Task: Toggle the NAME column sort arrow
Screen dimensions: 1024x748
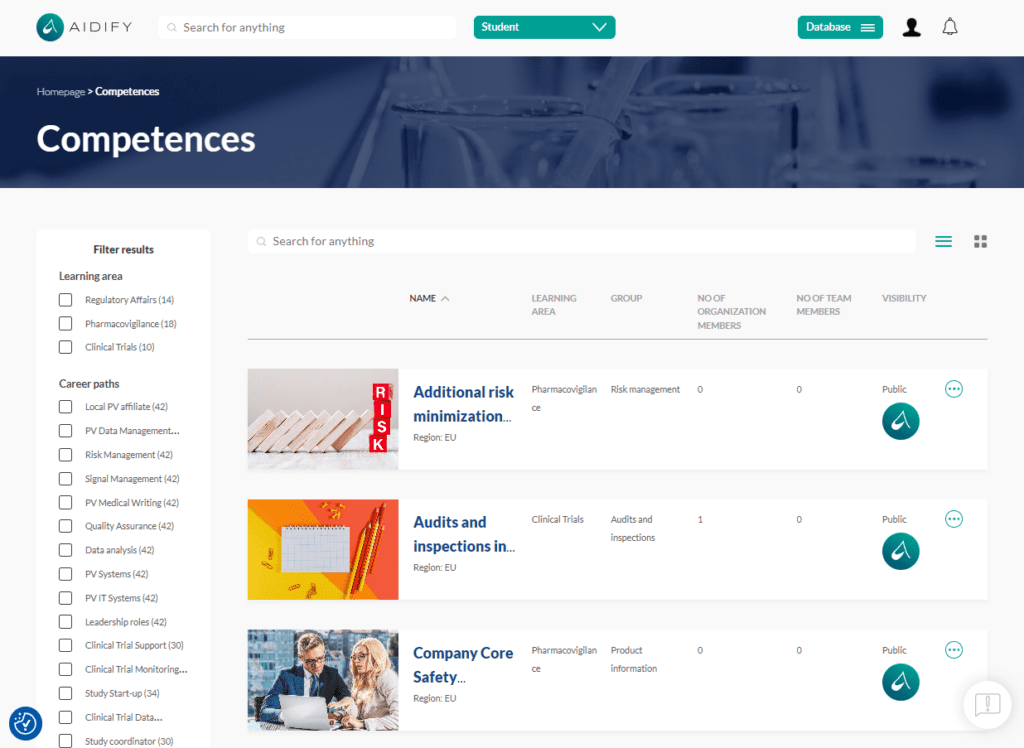Action: pyautogui.click(x=444, y=298)
